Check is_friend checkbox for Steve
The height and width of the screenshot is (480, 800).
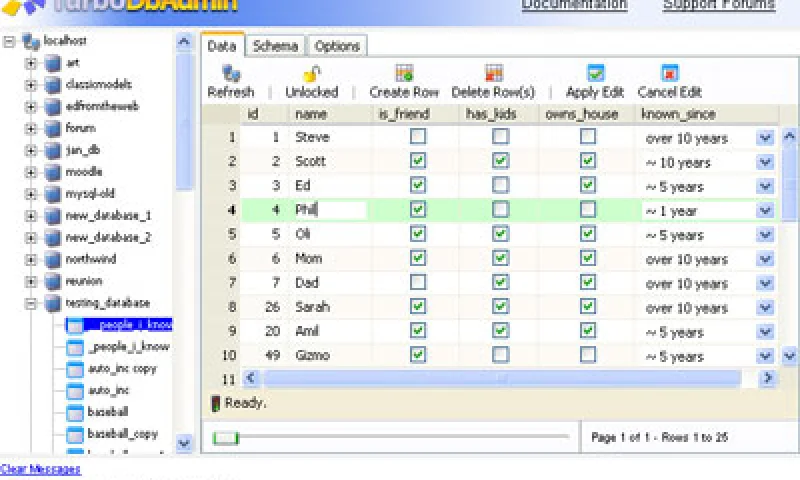418,137
